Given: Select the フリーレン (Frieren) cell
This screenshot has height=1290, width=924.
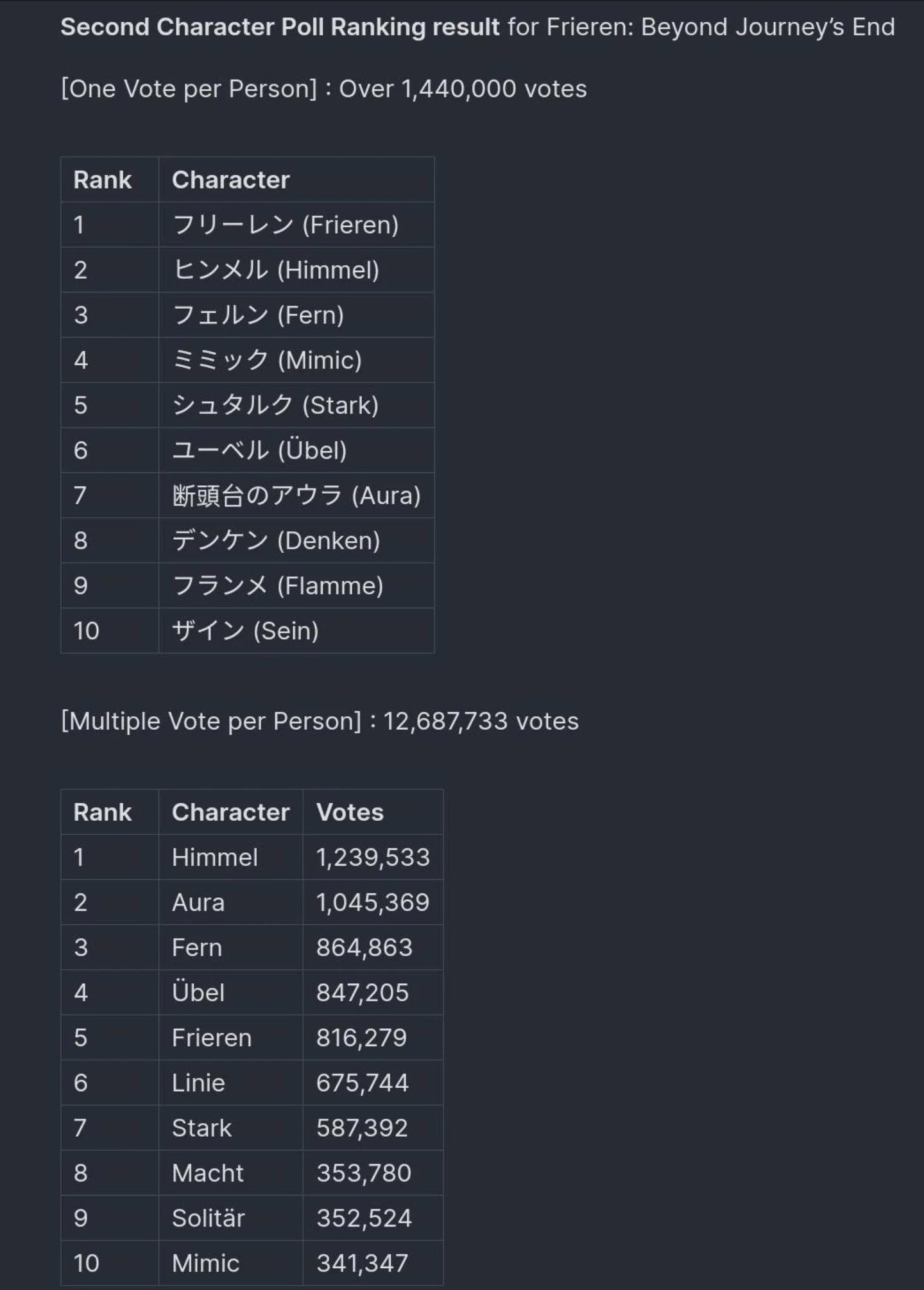Looking at the screenshot, I should (x=296, y=225).
